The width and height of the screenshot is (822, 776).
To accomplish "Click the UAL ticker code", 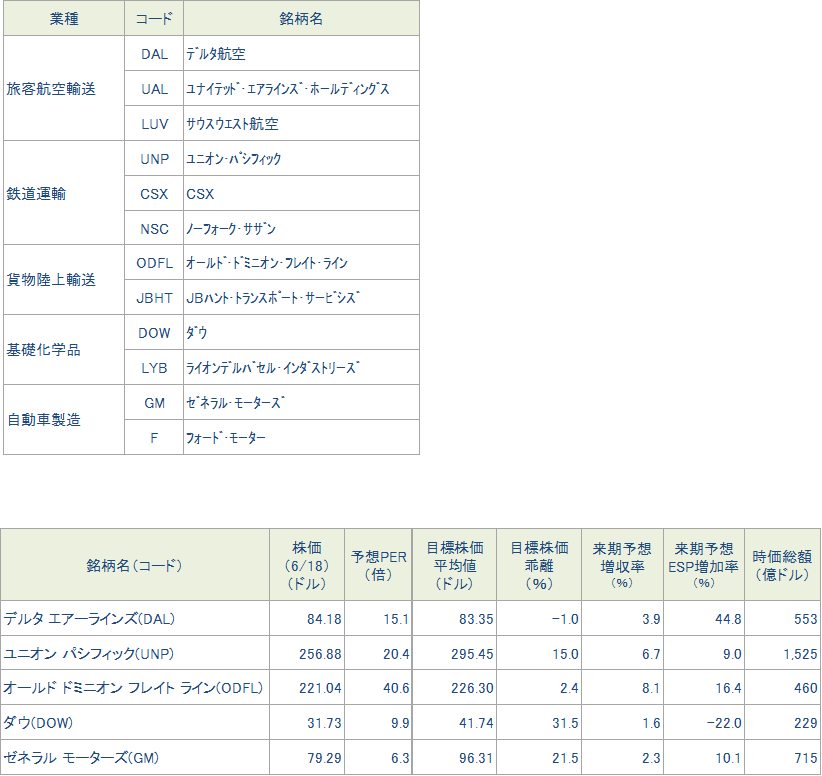I will [154, 89].
